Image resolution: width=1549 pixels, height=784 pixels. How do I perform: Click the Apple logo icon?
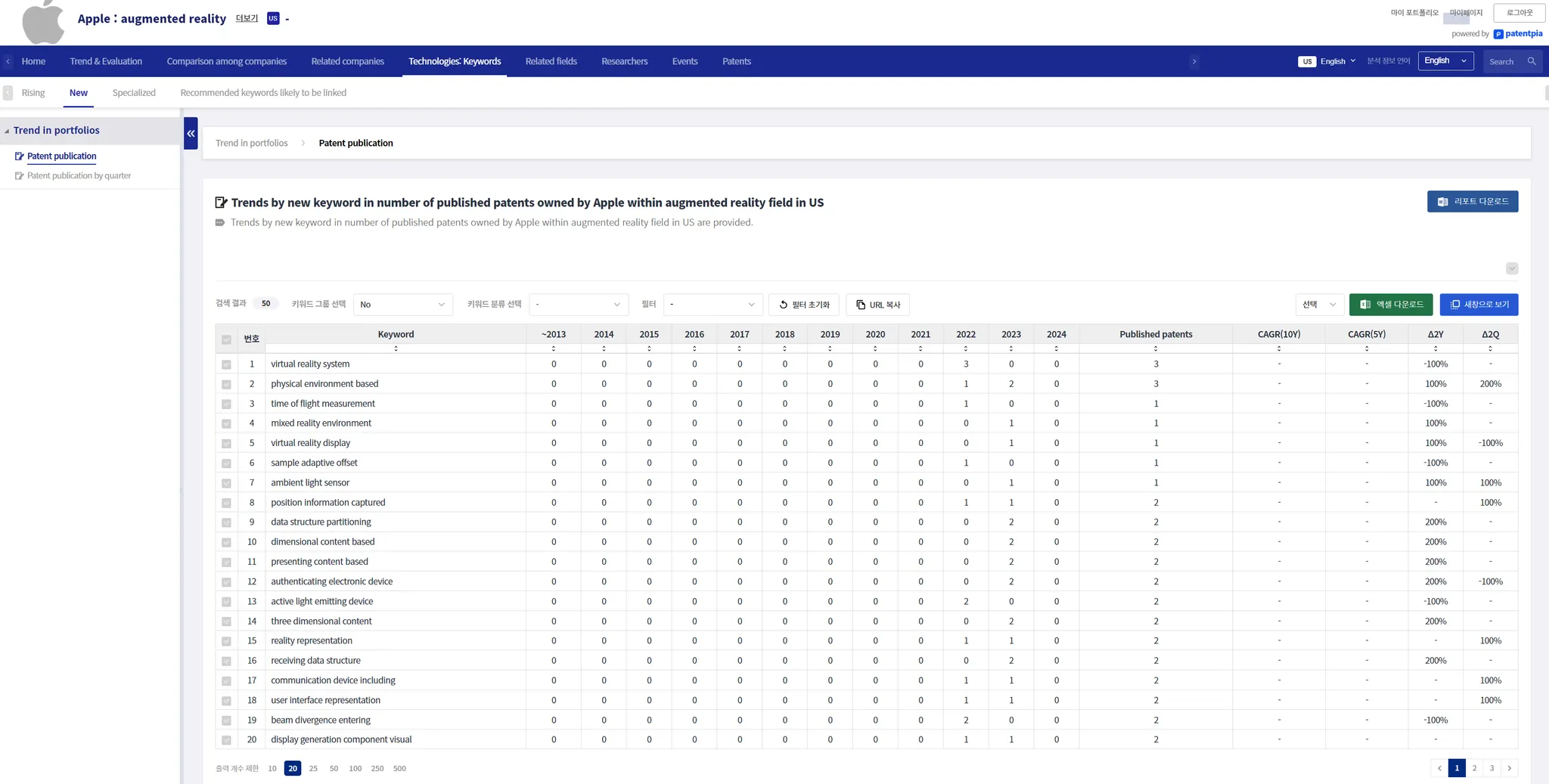[43, 22]
